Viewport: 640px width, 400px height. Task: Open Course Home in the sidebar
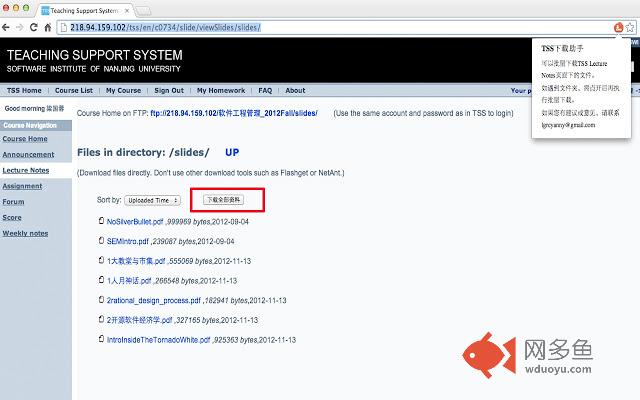(25, 139)
